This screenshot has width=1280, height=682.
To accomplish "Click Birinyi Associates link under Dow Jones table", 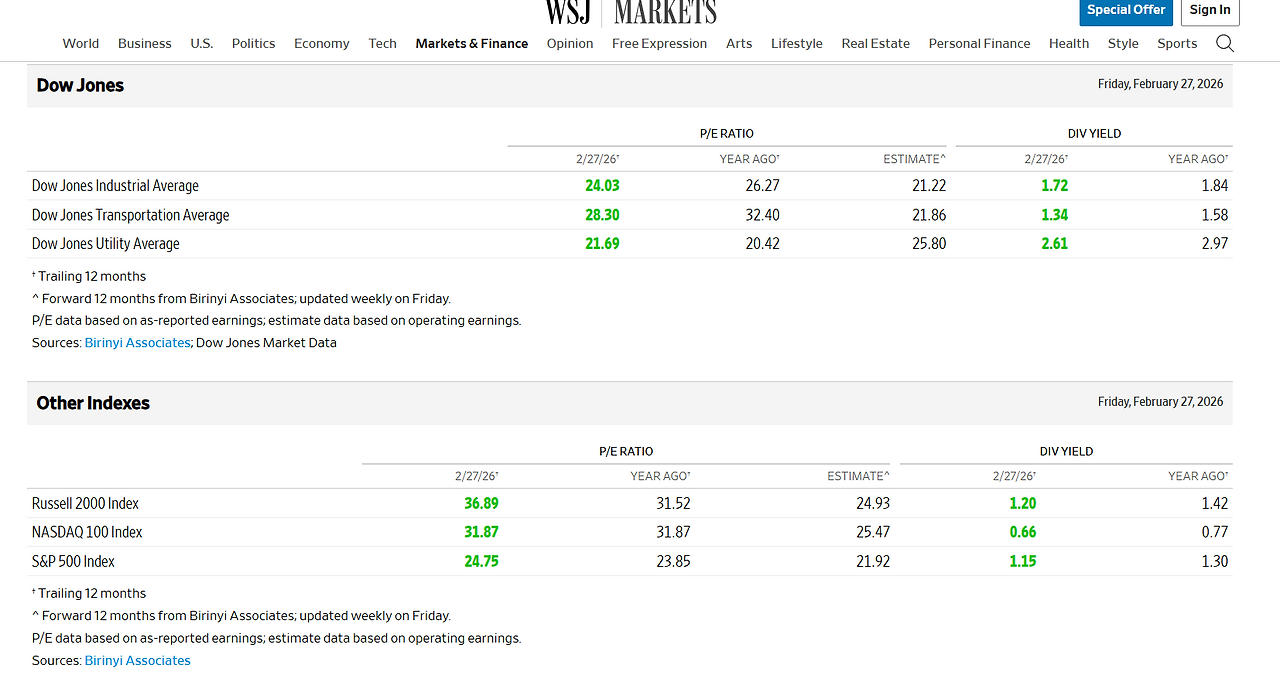I will pos(137,343).
